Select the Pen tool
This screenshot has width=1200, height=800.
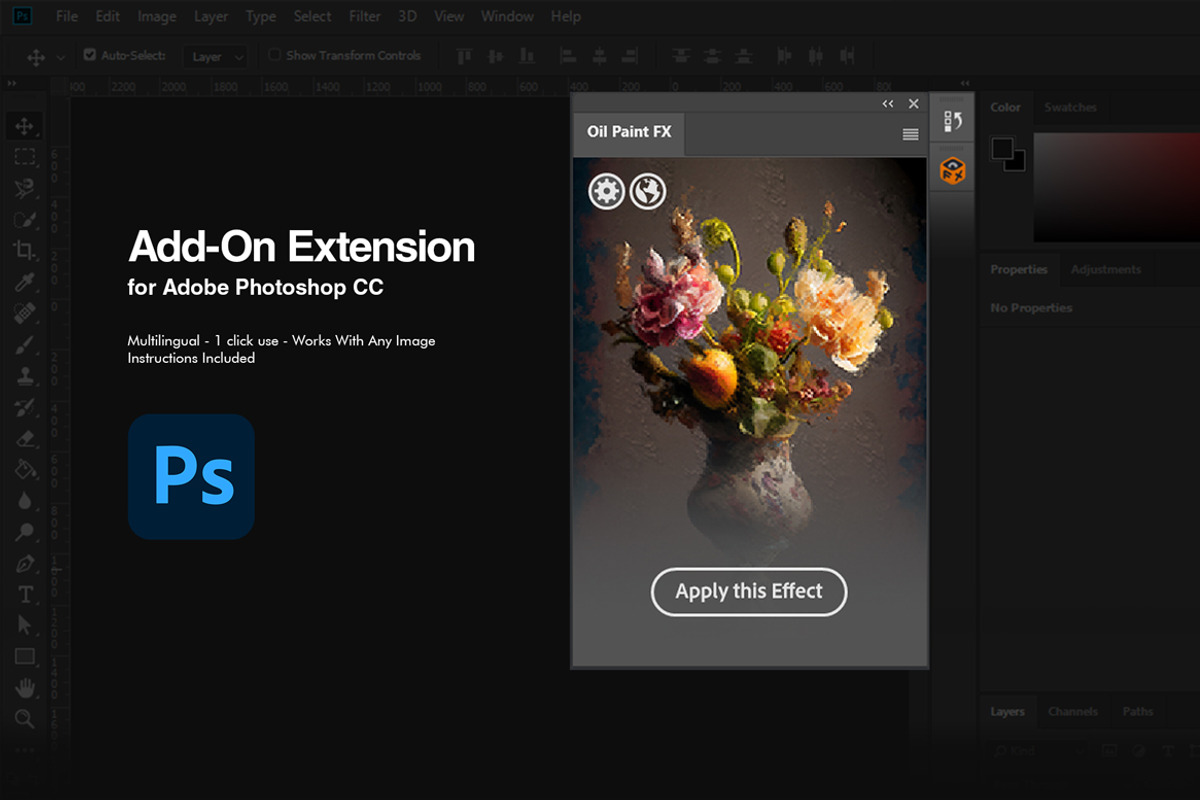(x=25, y=563)
